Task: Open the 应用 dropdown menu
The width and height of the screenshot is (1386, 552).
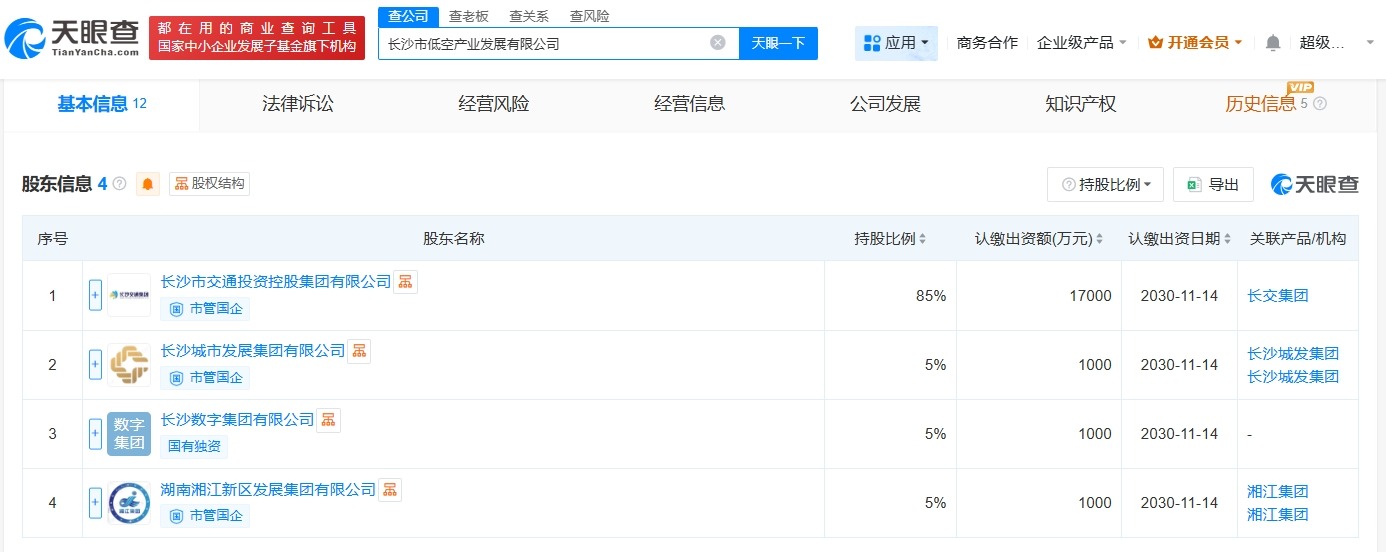Action: coord(896,43)
